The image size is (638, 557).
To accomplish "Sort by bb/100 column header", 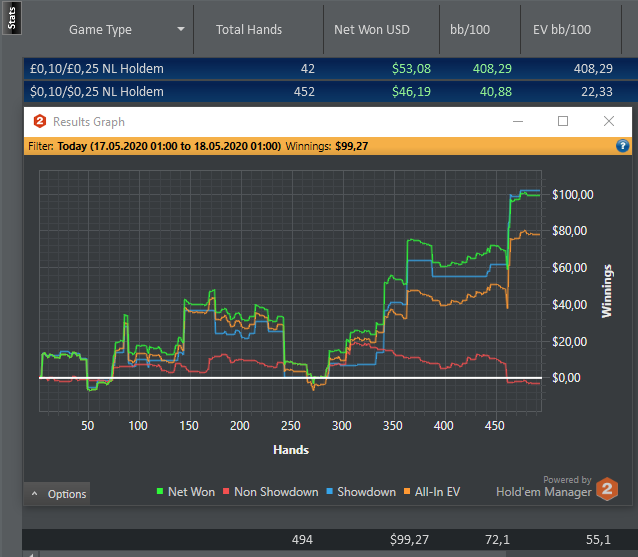I will tap(470, 30).
